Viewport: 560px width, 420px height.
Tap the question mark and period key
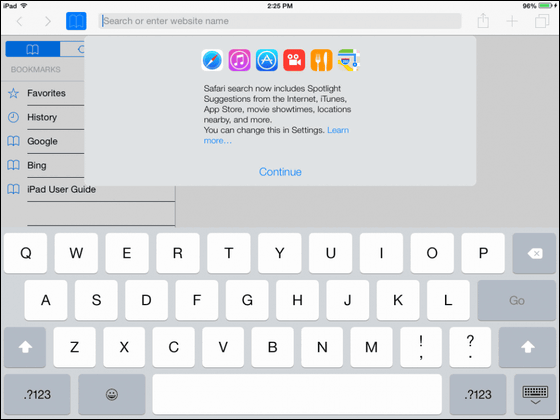pyautogui.click(x=470, y=347)
